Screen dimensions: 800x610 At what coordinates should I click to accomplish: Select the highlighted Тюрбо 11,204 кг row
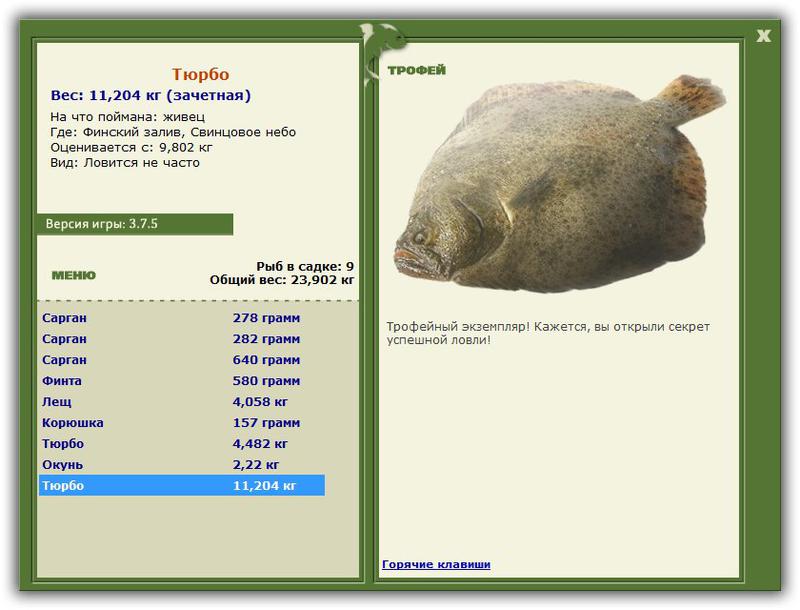182,485
